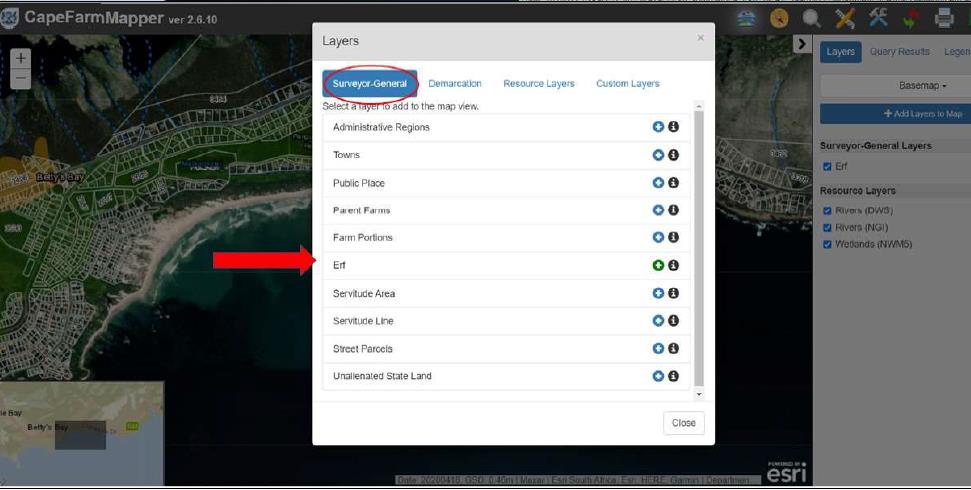Show info for the Towns layer
Image resolution: width=971 pixels, height=490 pixels.
(674, 155)
